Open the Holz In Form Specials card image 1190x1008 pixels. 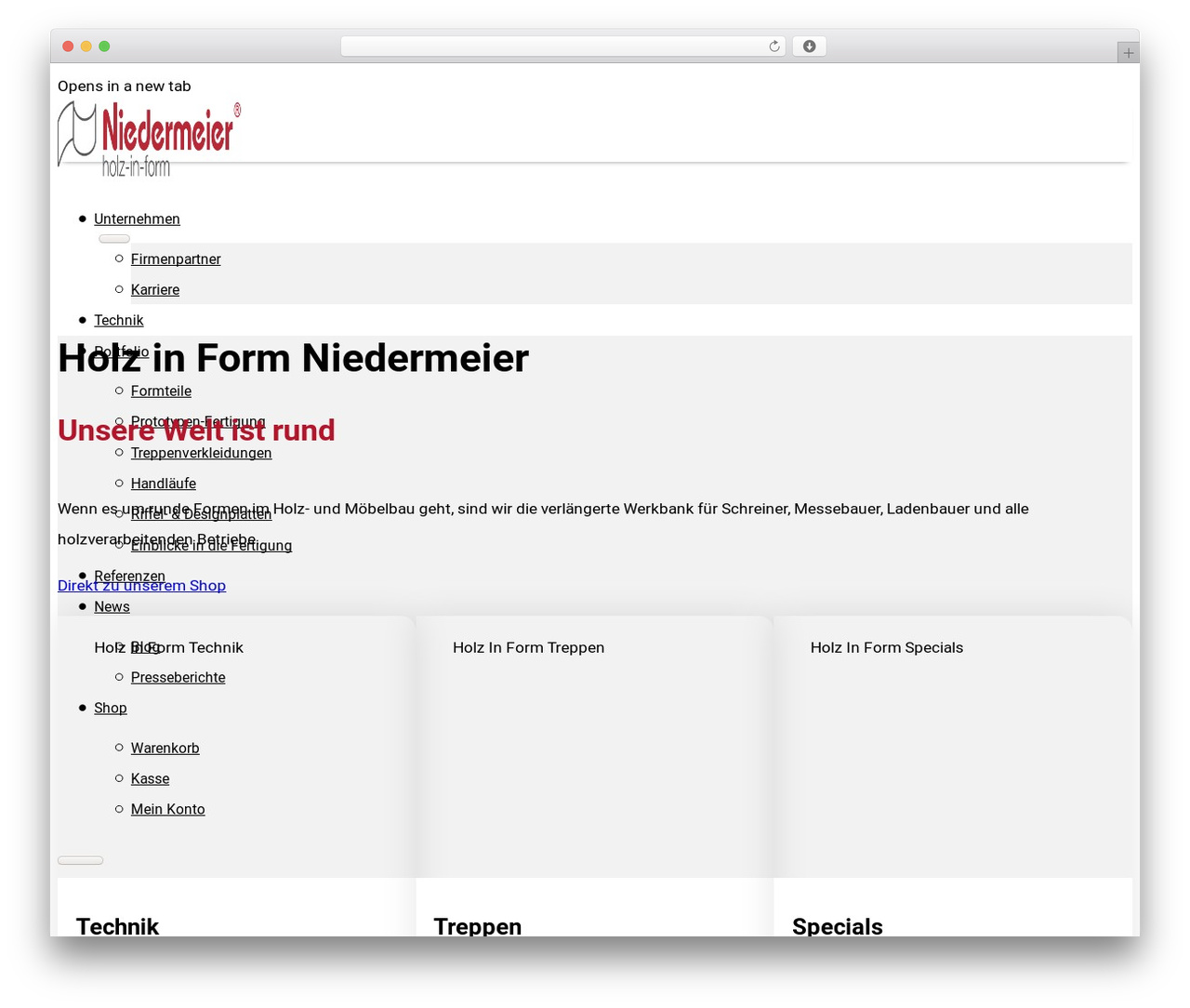click(x=953, y=747)
